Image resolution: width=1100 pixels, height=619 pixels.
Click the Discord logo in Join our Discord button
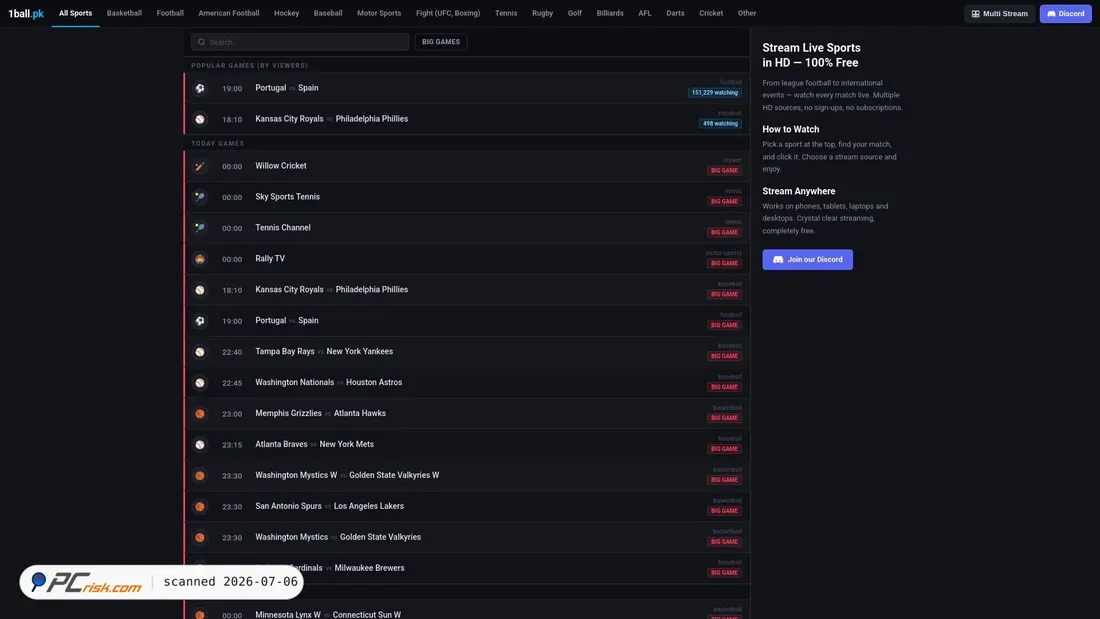tap(778, 260)
